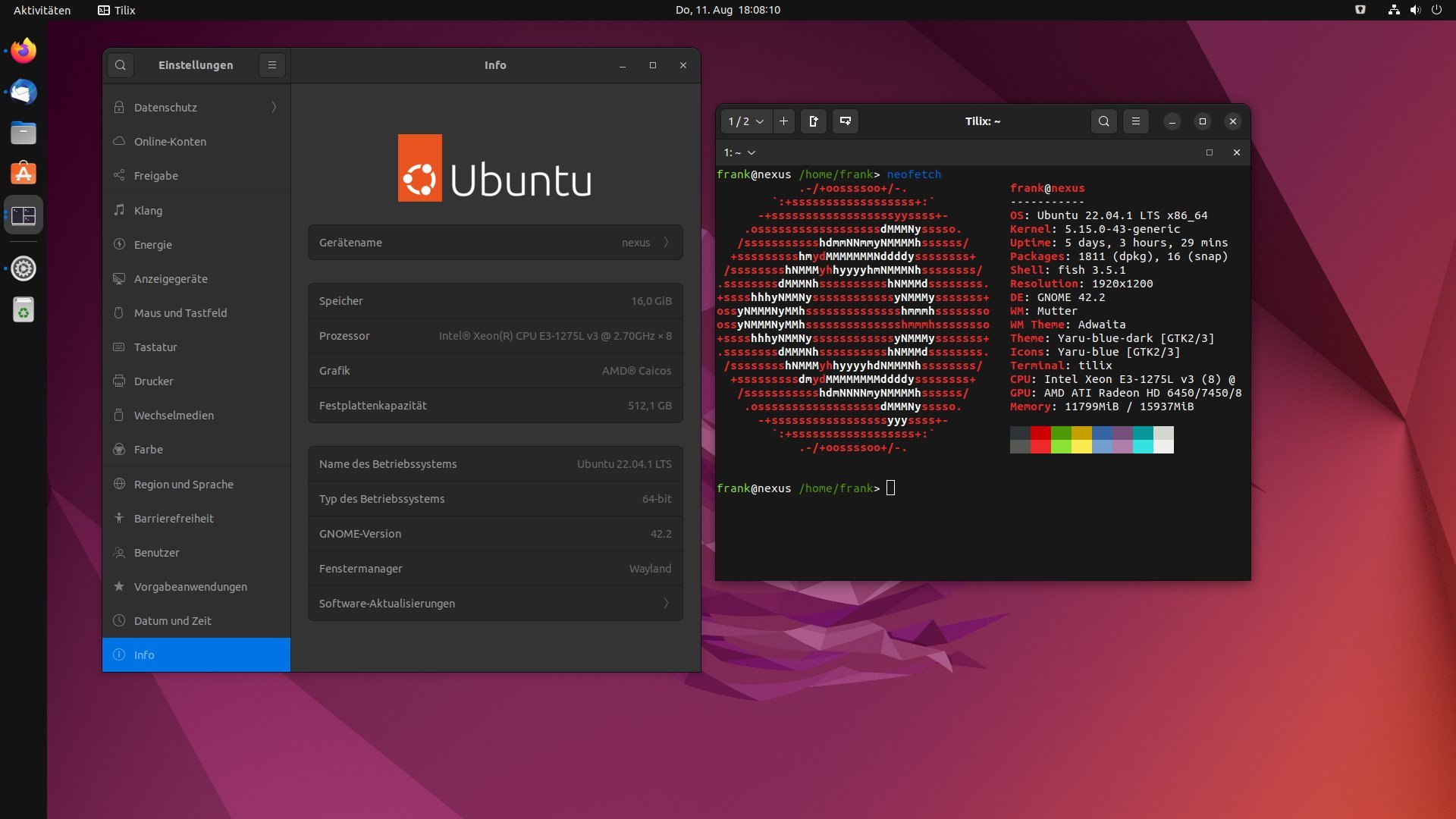
Task: Click the Fenstermanager Wayland row
Action: [495, 569]
